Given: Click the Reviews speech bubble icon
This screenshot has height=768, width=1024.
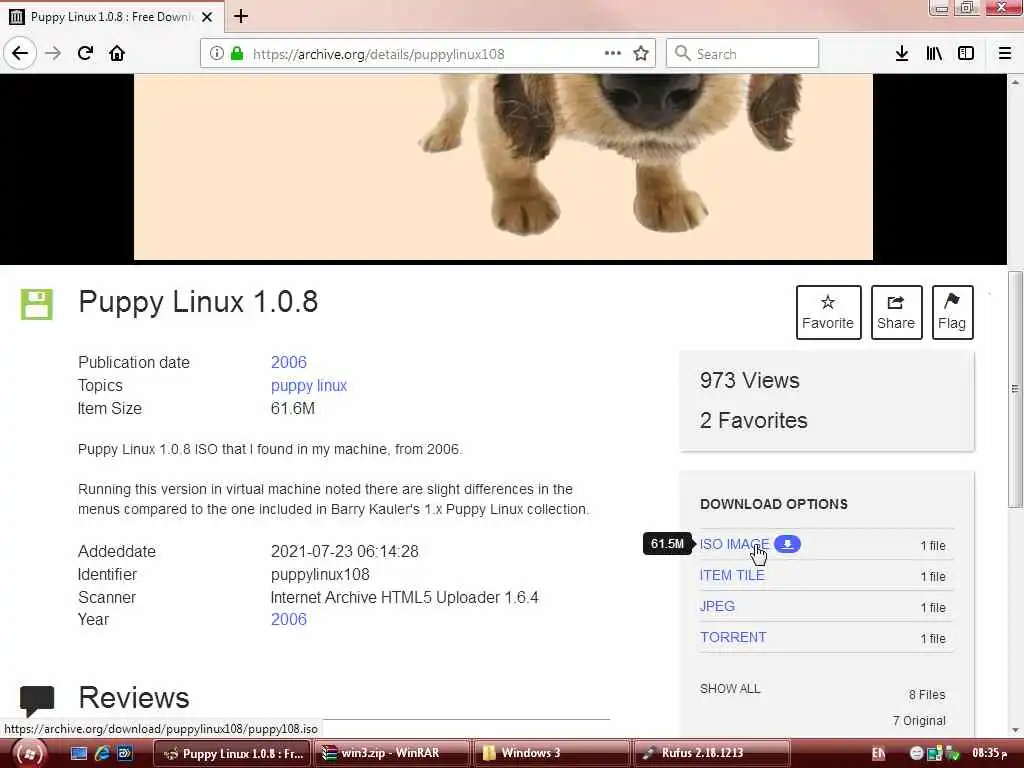Looking at the screenshot, I should (x=37, y=700).
